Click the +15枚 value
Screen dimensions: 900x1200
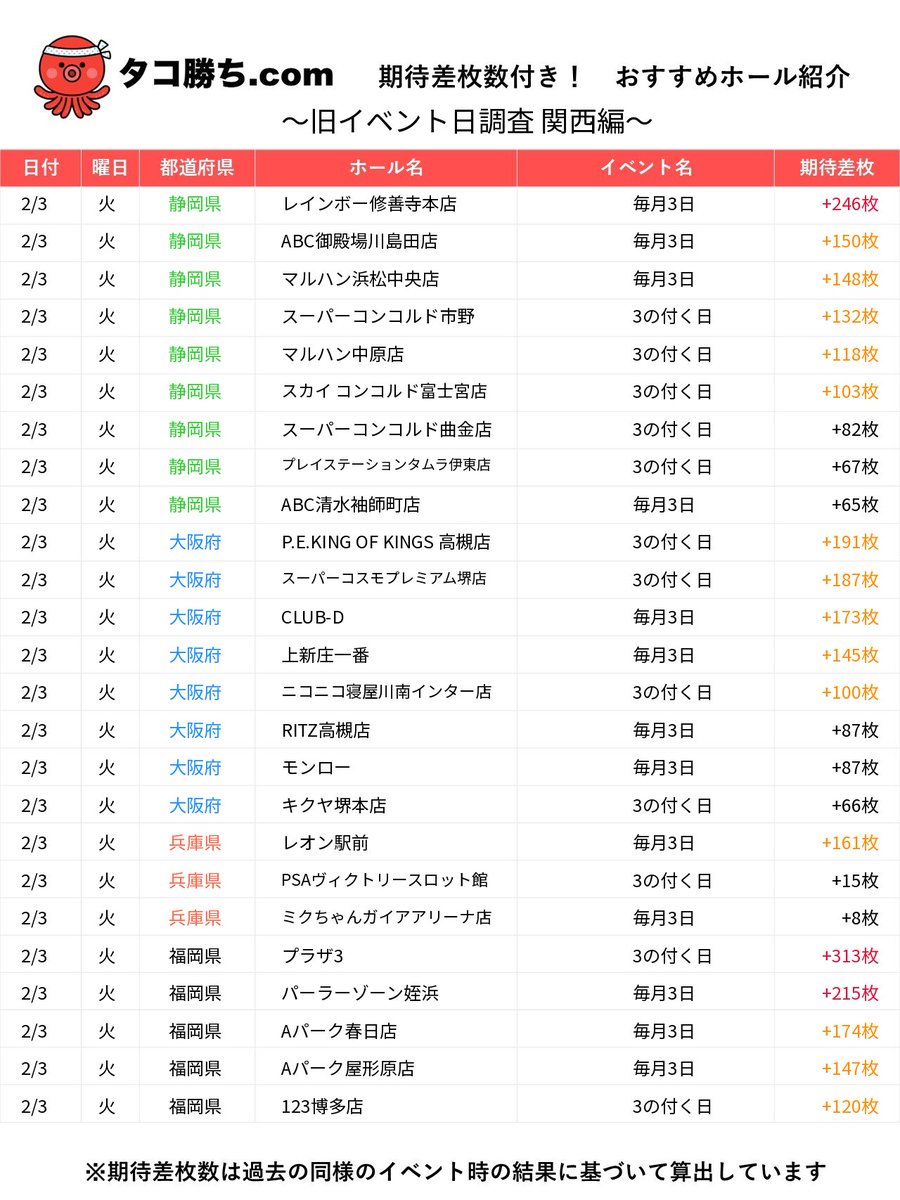854,880
